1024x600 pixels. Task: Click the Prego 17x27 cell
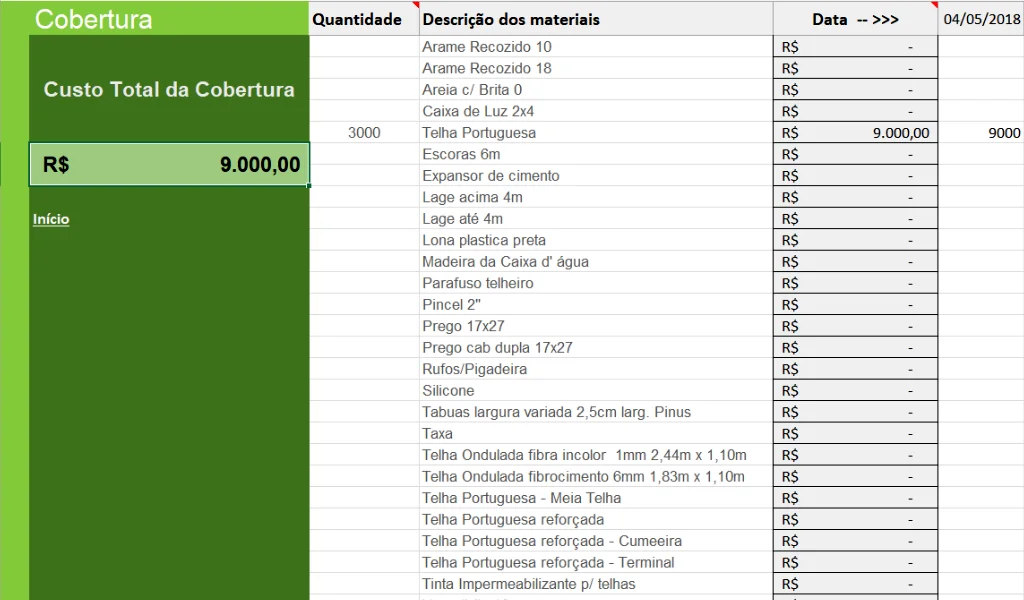pyautogui.click(x=596, y=326)
